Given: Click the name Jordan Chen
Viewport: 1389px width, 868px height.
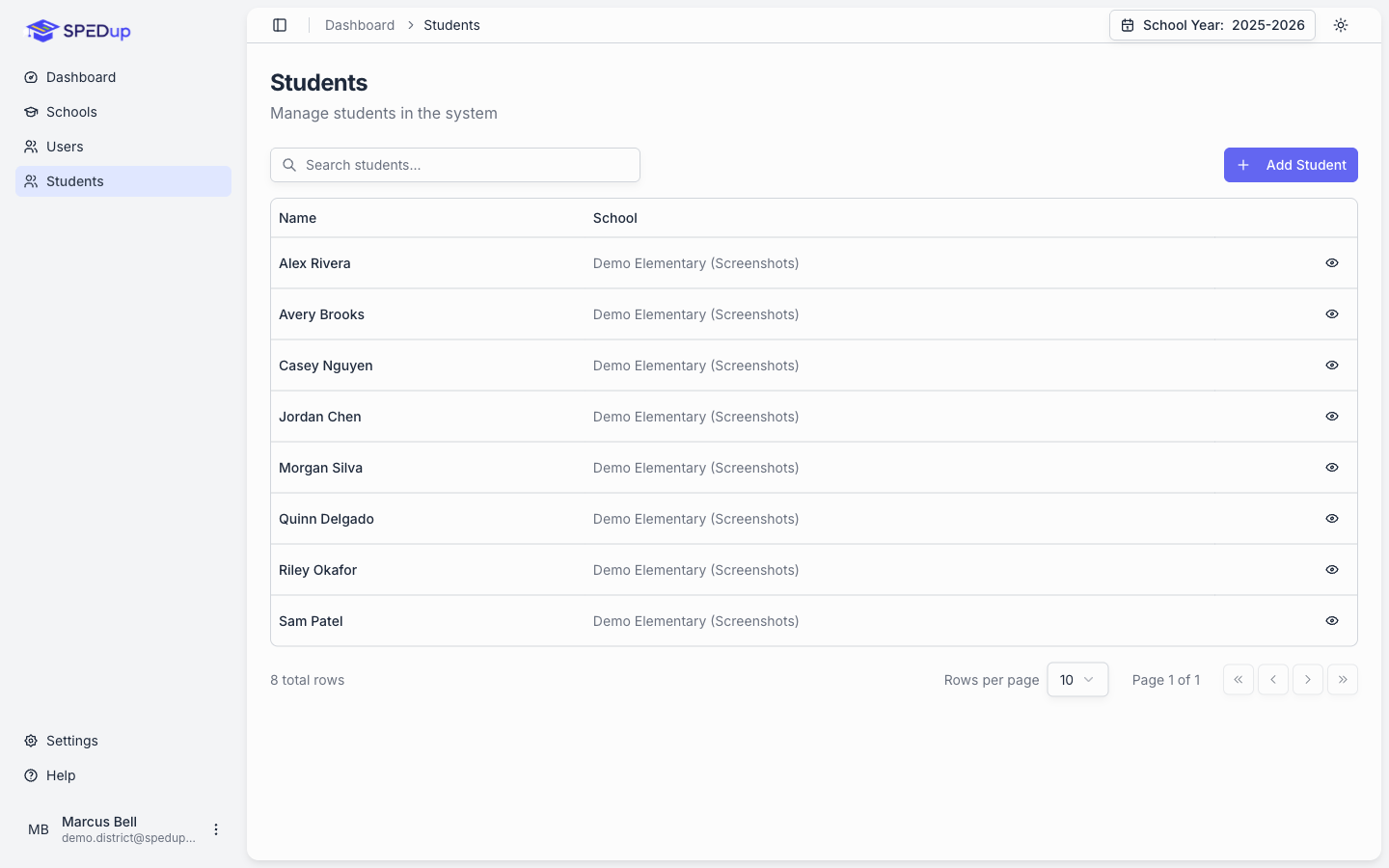Looking at the screenshot, I should pos(320,417).
